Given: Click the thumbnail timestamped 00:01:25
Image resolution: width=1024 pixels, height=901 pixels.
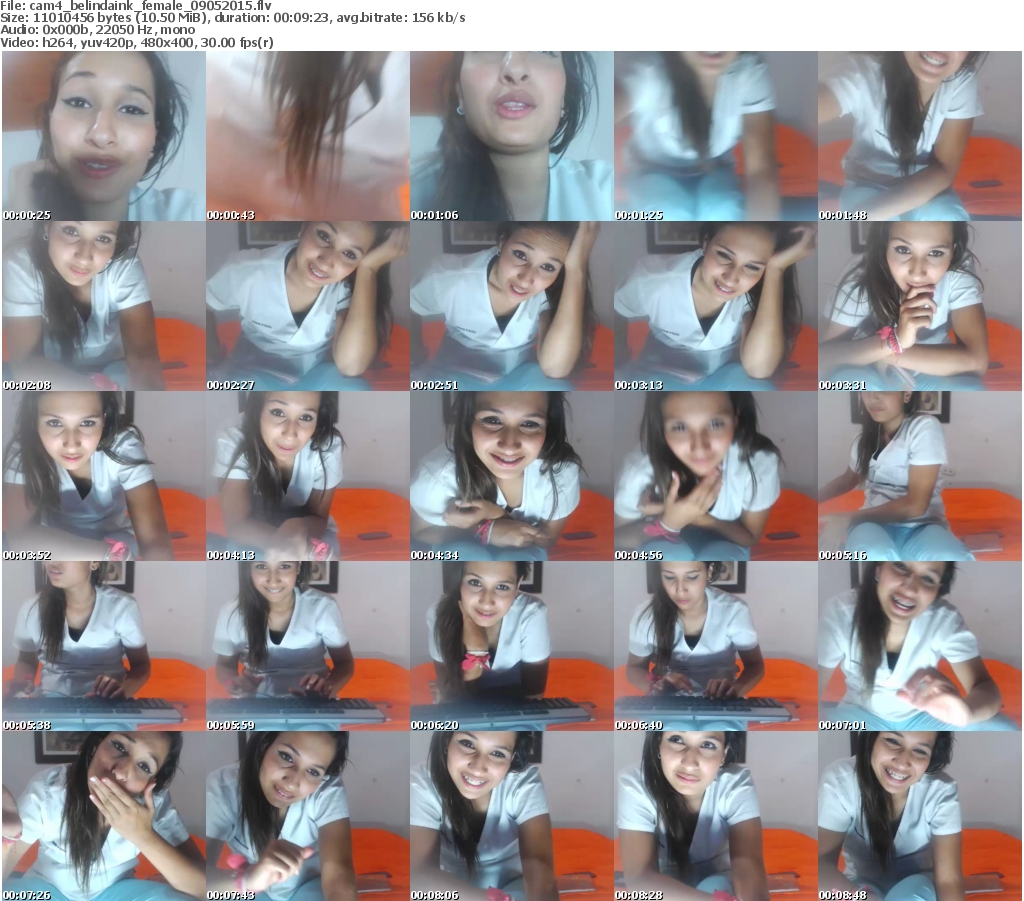Looking at the screenshot, I should pos(716,136).
